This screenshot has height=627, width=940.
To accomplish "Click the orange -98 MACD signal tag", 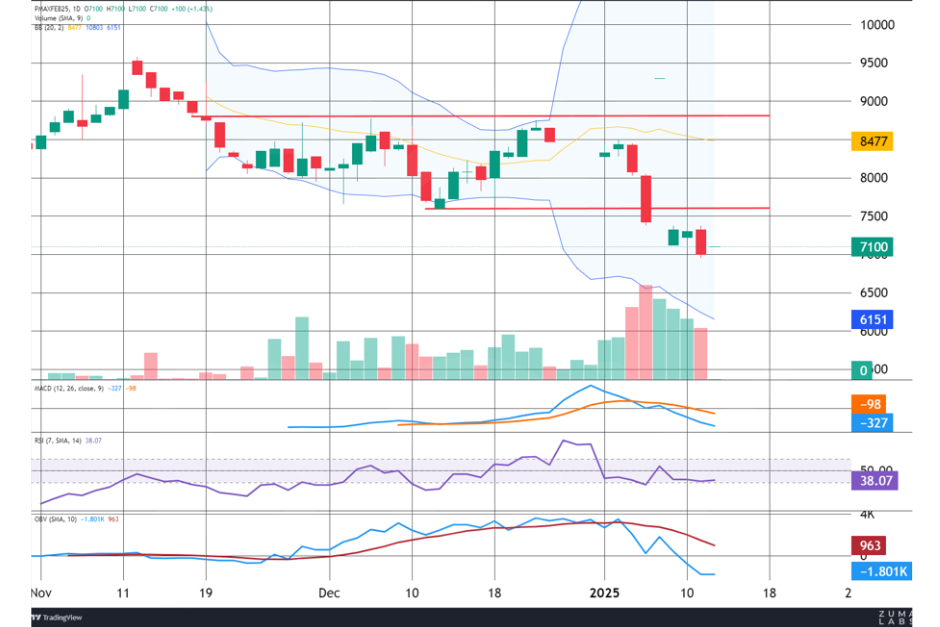I will click(x=869, y=404).
